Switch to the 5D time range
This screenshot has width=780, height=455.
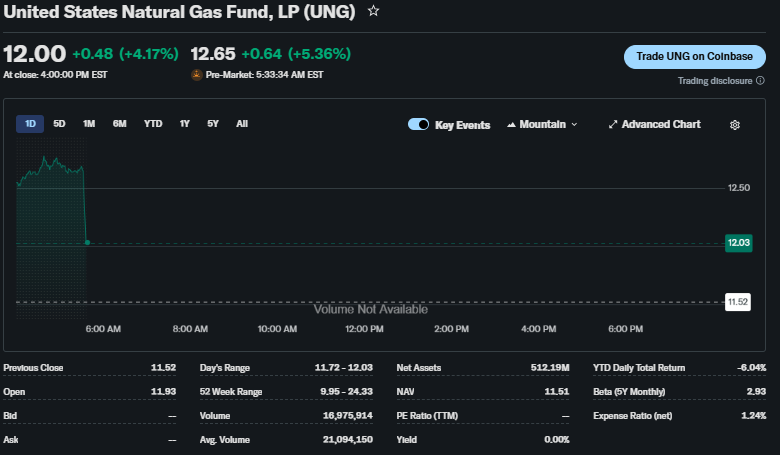point(59,124)
